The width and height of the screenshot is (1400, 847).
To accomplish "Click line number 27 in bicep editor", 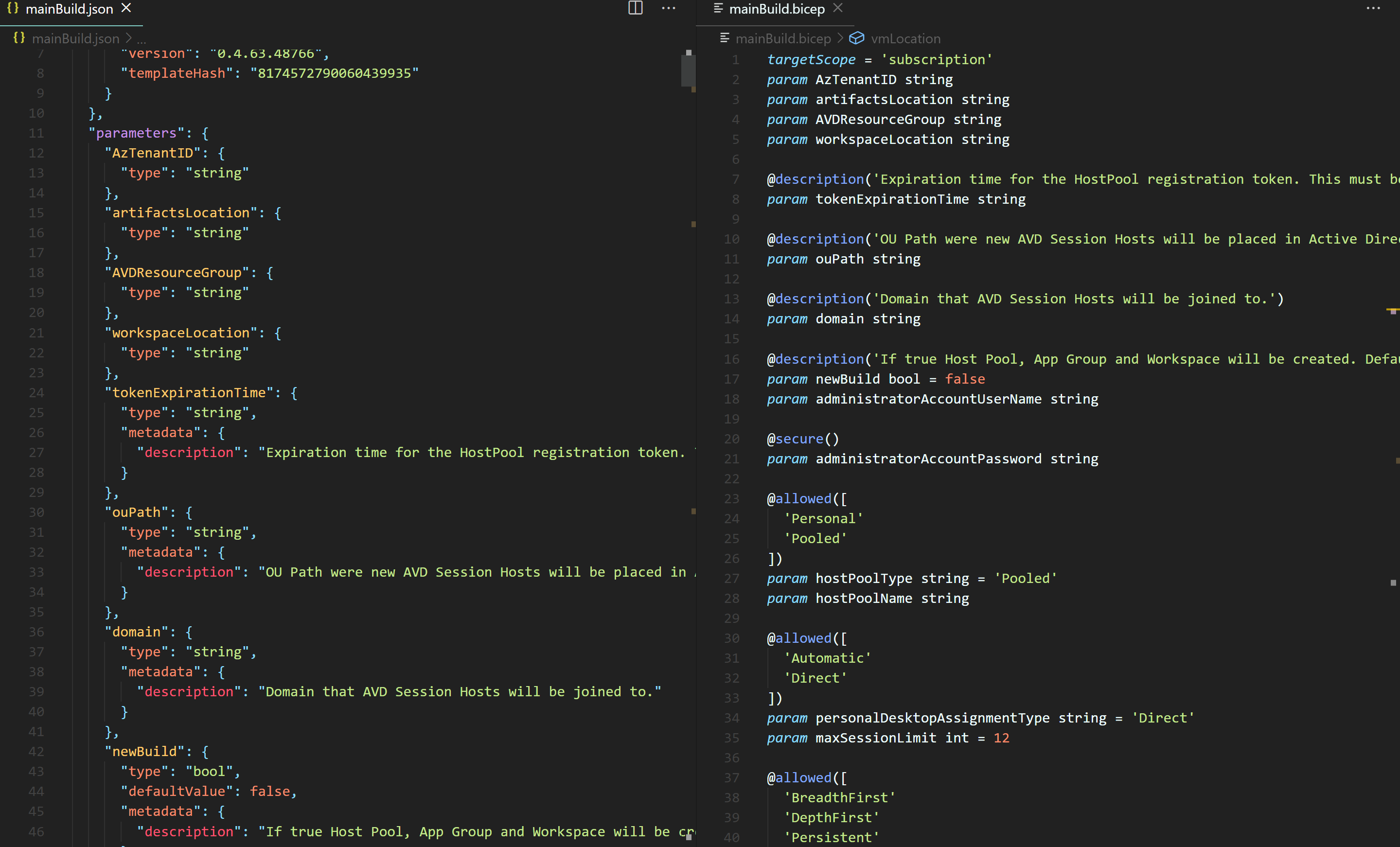I will 732,578.
